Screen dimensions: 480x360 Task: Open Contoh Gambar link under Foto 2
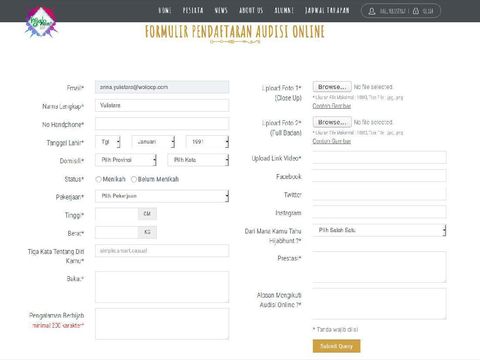[332, 141]
